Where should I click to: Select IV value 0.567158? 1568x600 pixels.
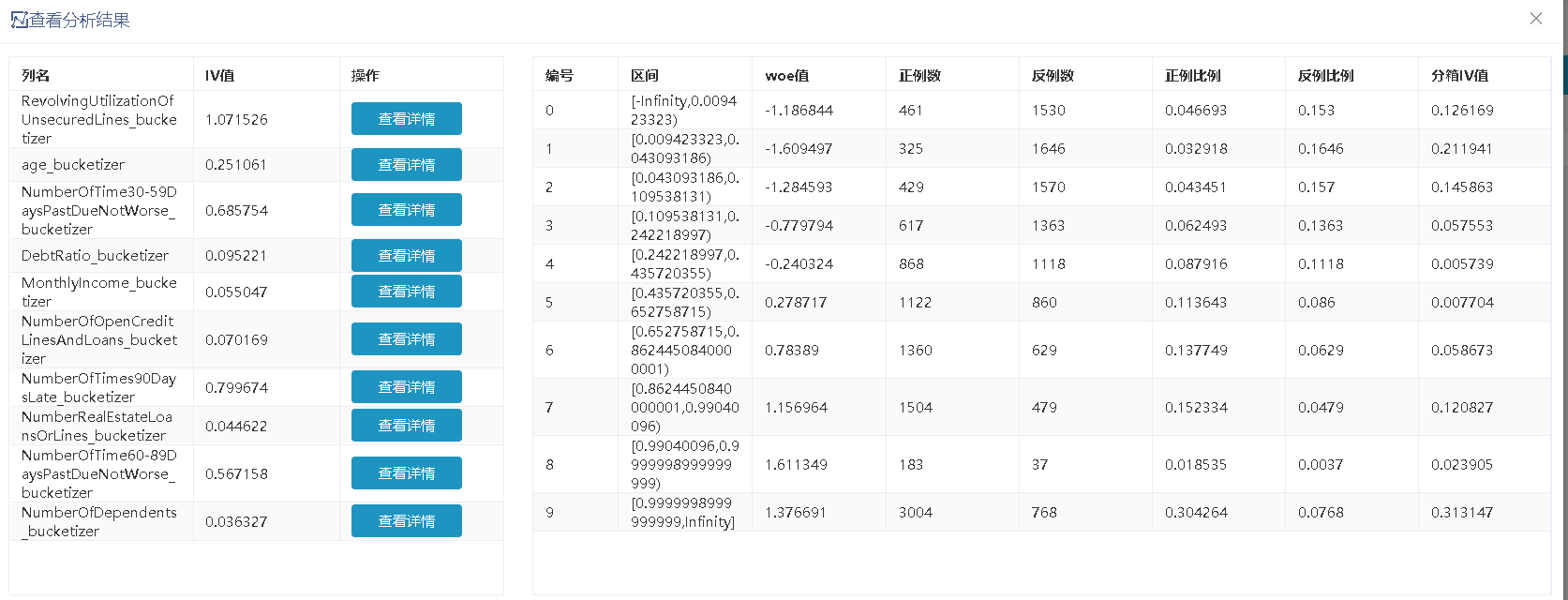pos(236,473)
